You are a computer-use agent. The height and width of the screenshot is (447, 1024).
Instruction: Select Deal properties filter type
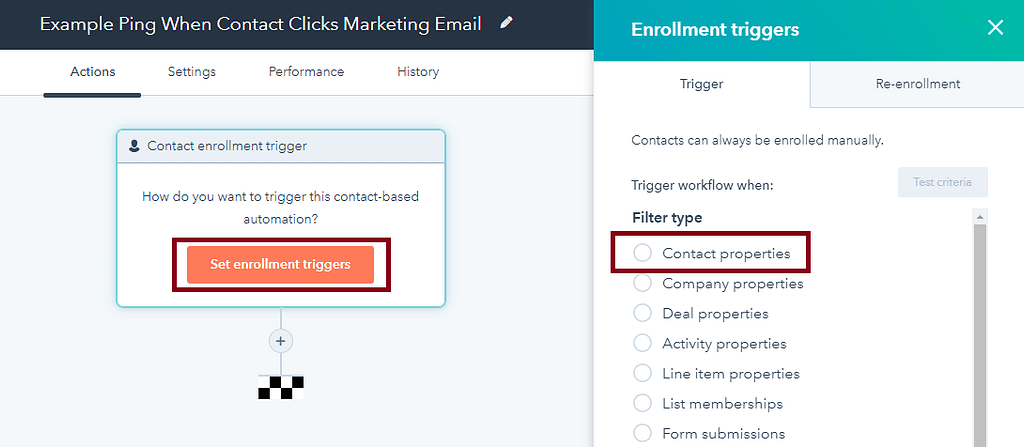tap(701, 314)
